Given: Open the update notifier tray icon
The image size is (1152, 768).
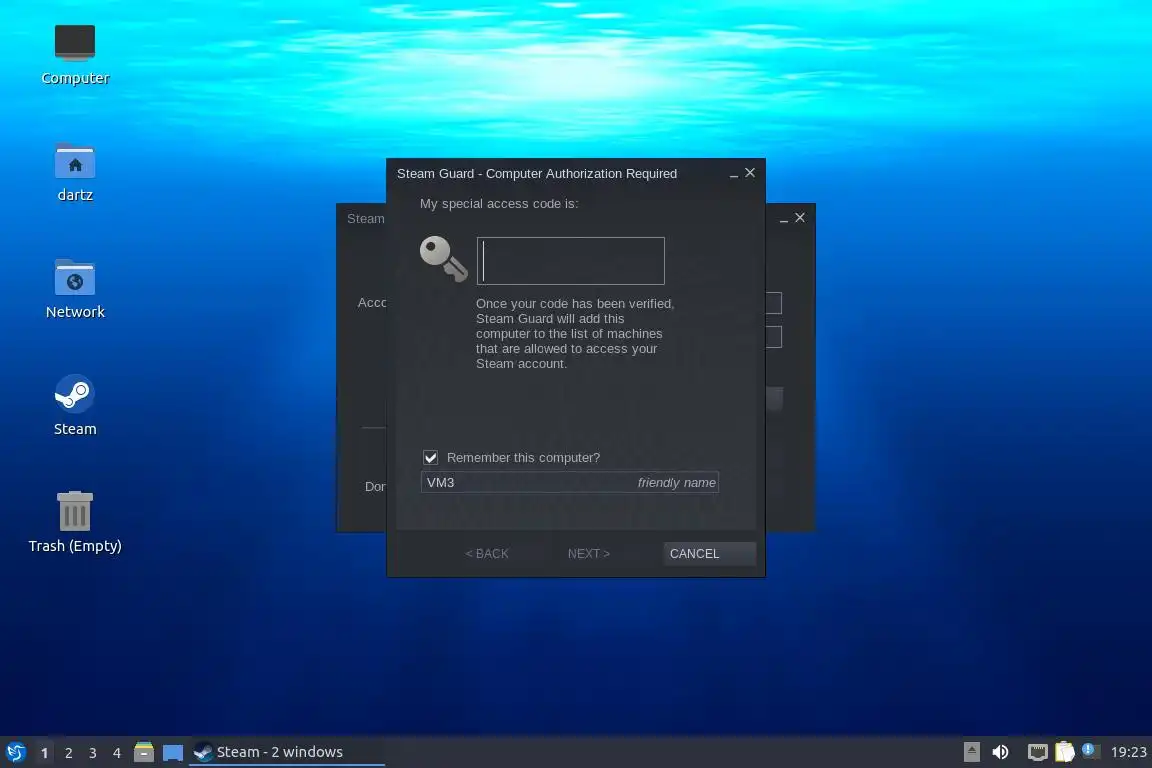Looking at the screenshot, I should pyautogui.click(x=1090, y=751).
